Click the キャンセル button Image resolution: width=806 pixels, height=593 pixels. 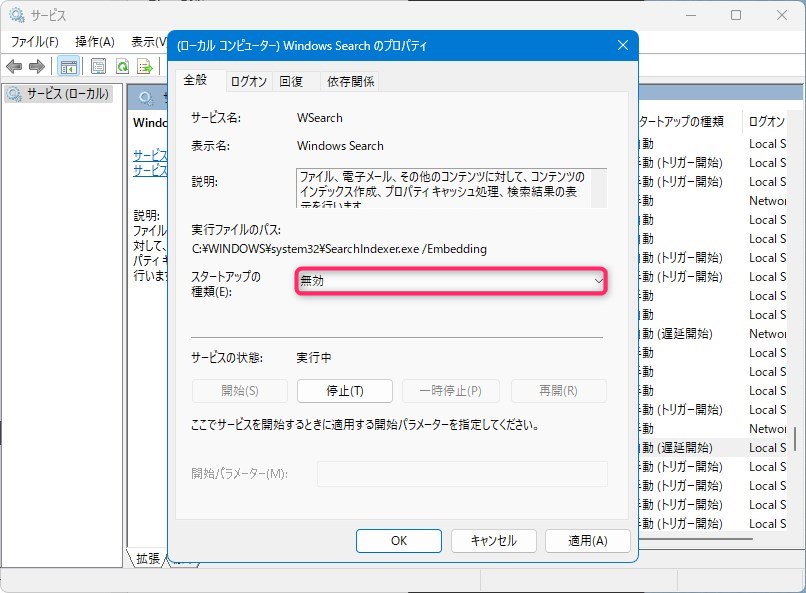pyautogui.click(x=493, y=540)
